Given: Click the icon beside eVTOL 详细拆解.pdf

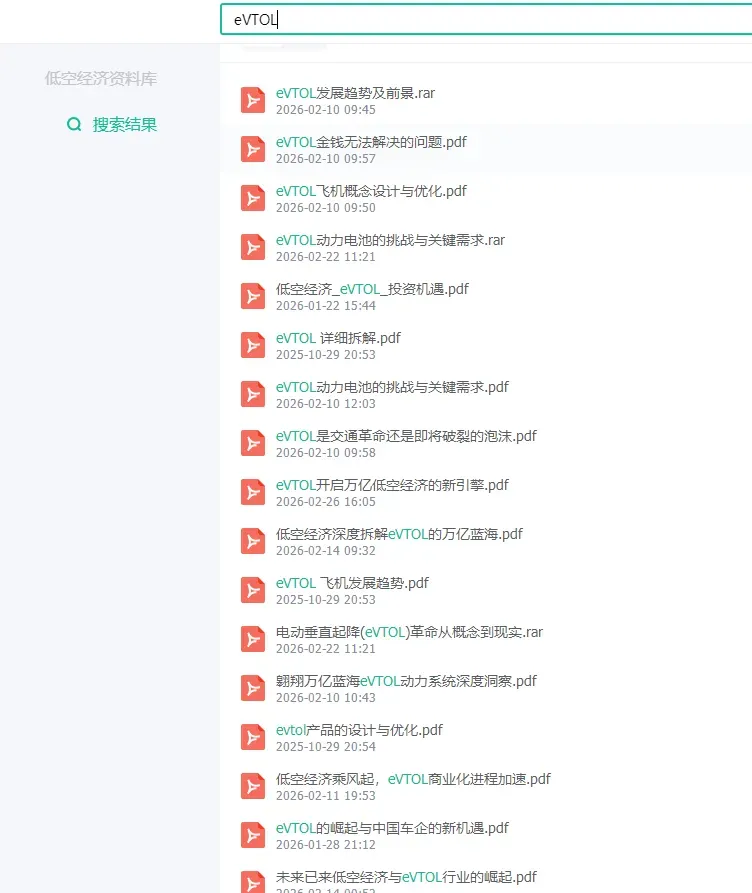Looking at the screenshot, I should 252,345.
